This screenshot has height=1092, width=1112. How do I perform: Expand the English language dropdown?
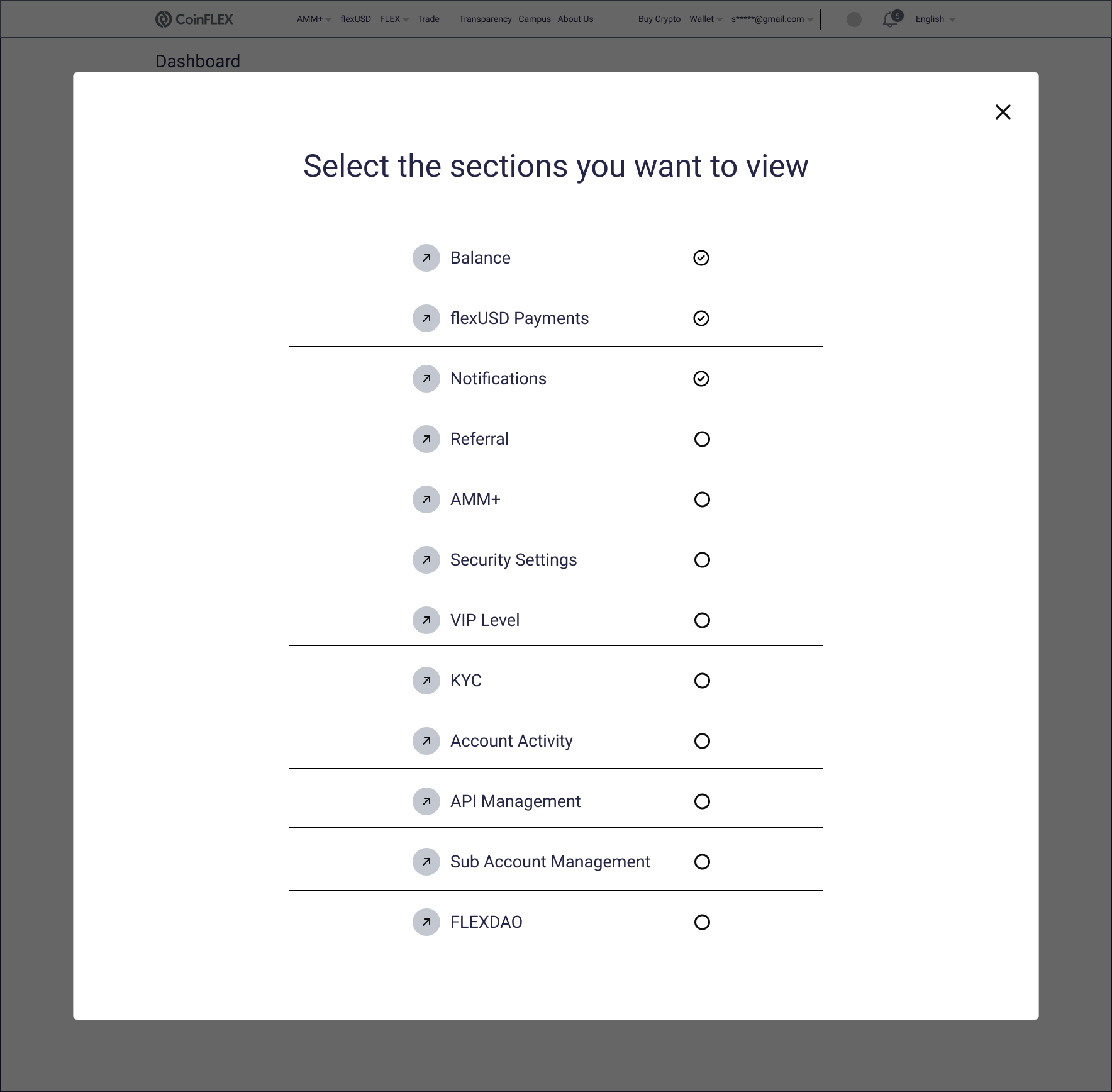click(935, 19)
